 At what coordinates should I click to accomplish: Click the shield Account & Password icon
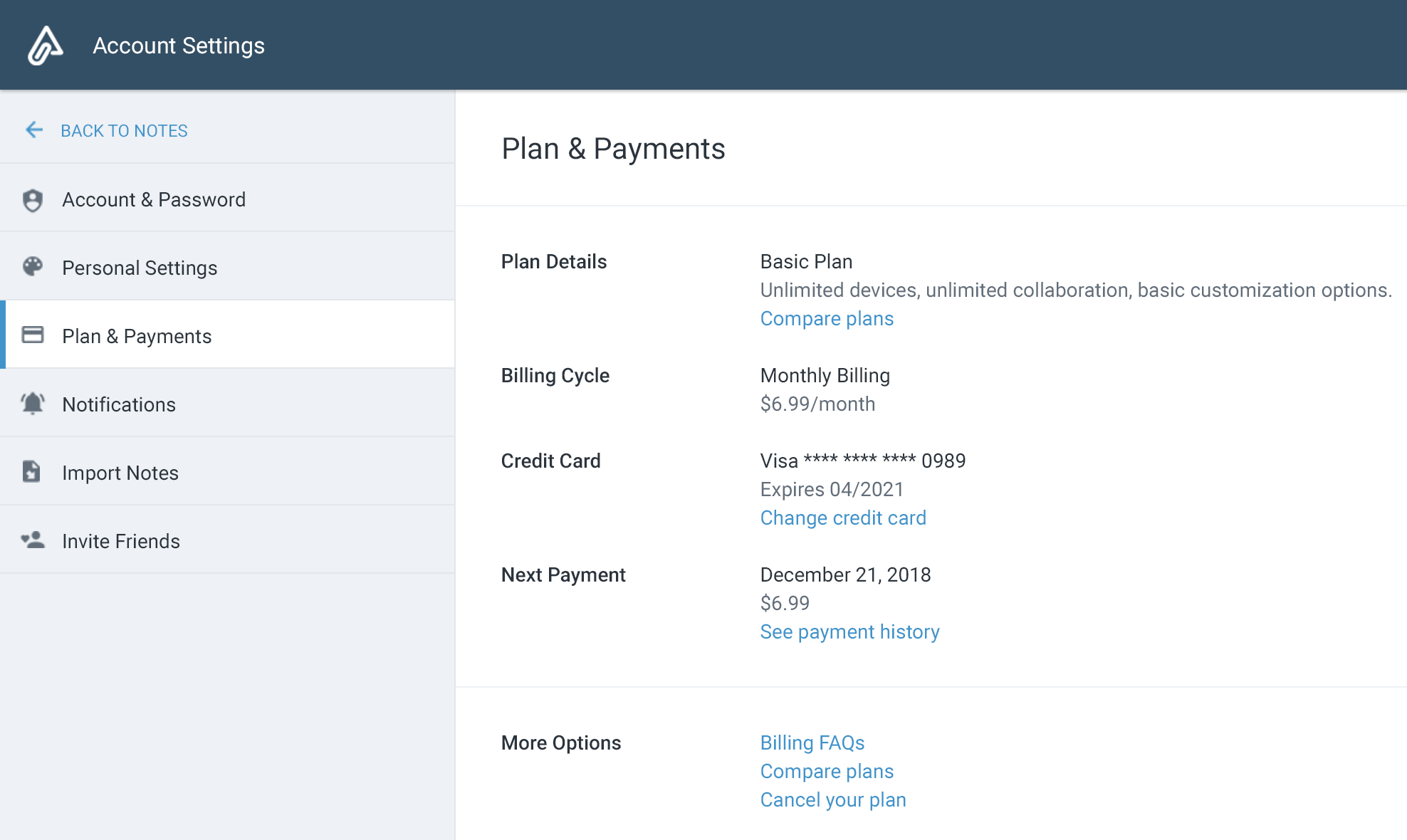[x=33, y=200]
